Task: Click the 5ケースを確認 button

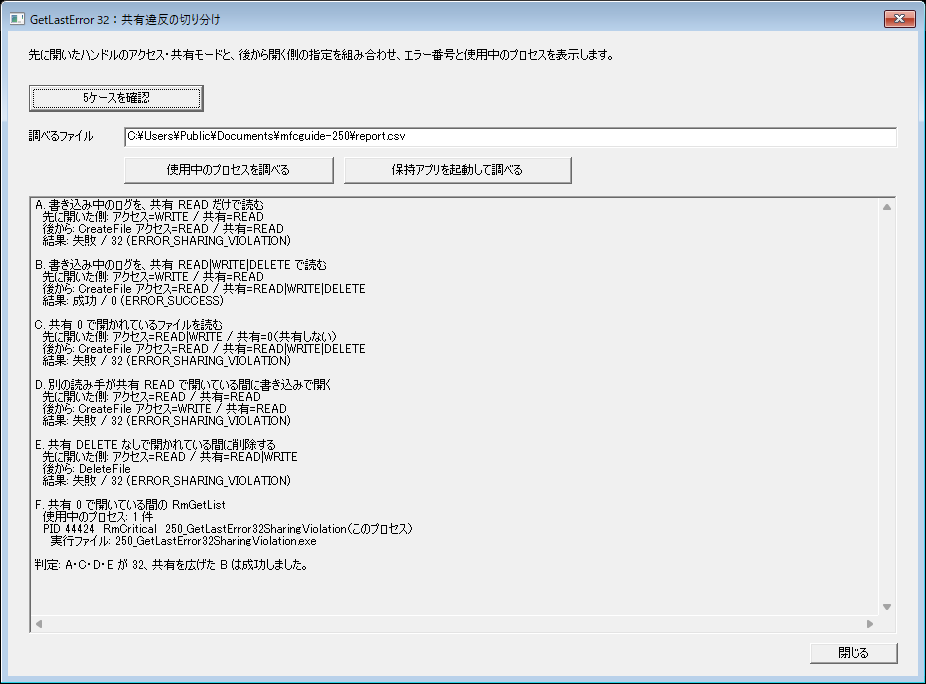Action: point(116,98)
